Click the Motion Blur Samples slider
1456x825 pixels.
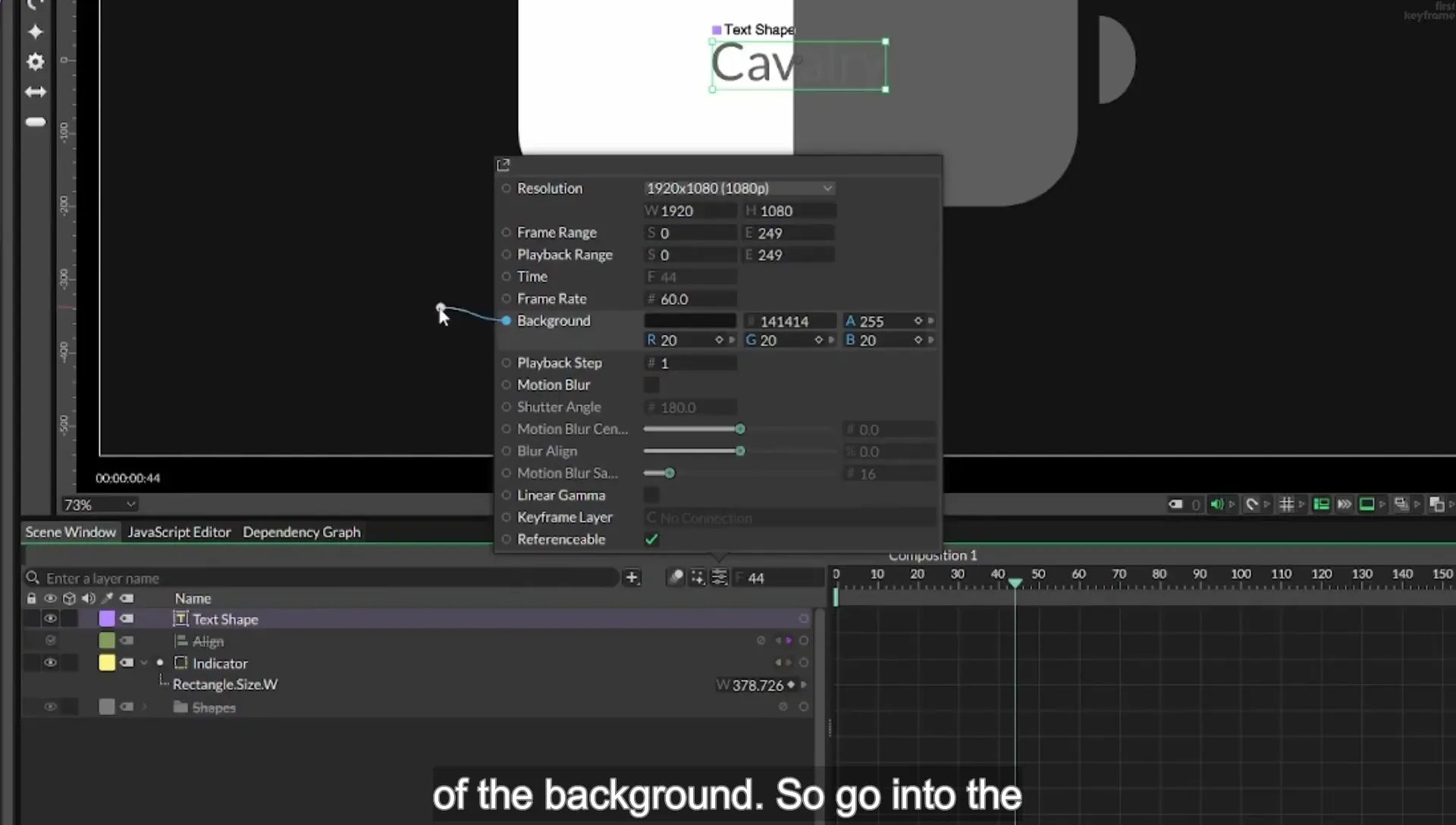tap(739, 473)
